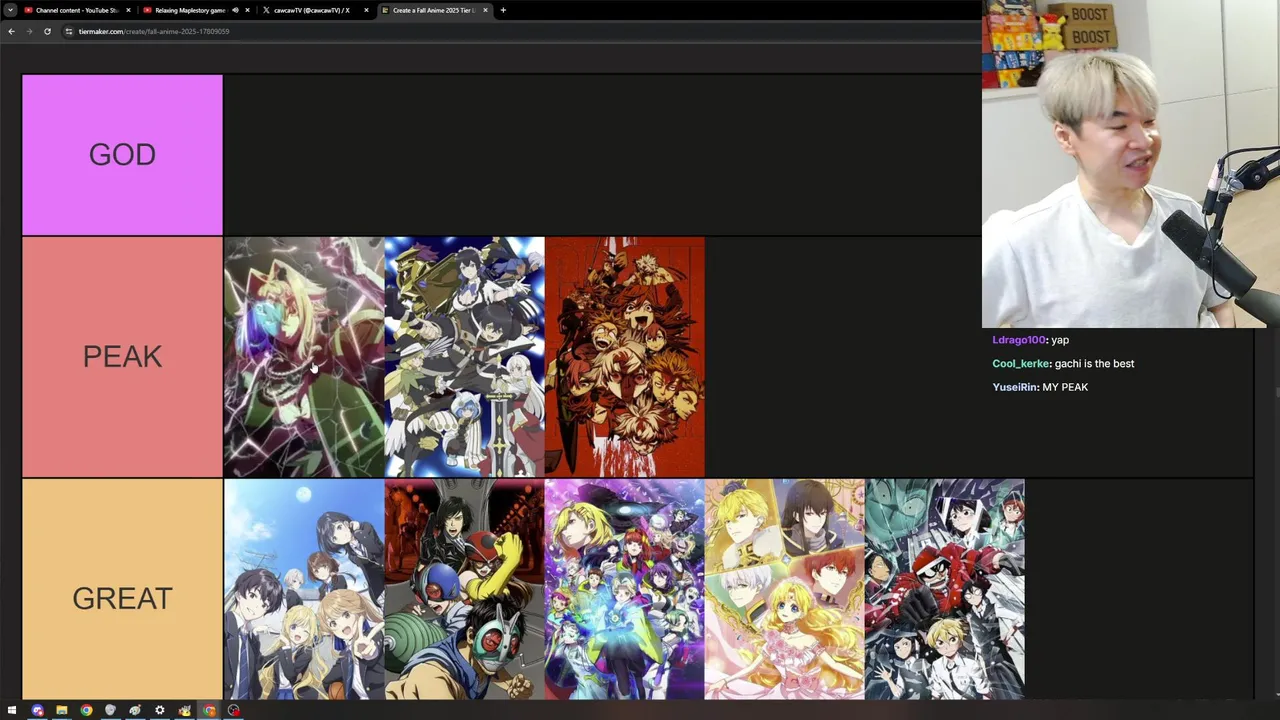The width and height of the screenshot is (1280, 720).
Task: Select the teal and red action poster in GREAT
Action: [945, 589]
